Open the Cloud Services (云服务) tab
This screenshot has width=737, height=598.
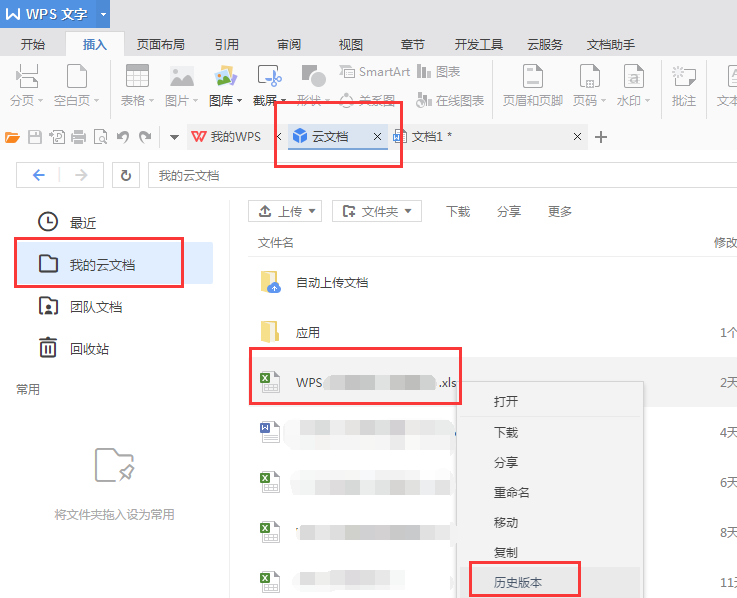click(x=544, y=45)
